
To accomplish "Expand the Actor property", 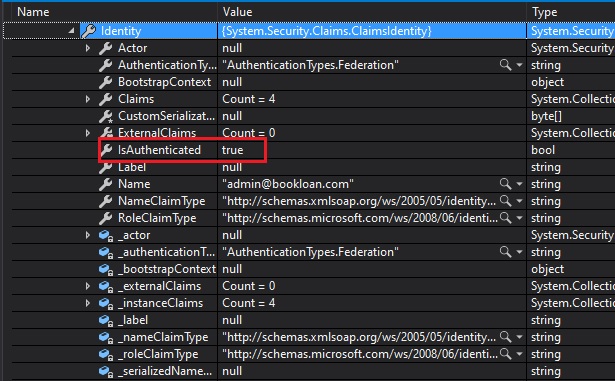I will 88,48.
